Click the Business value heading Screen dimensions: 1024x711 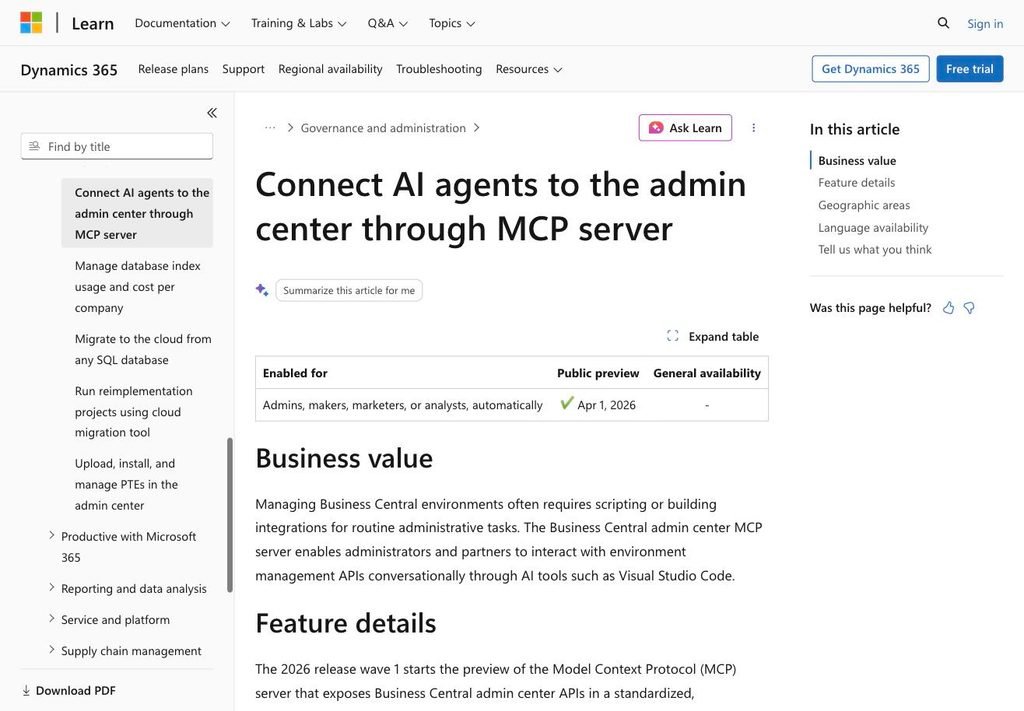344,458
